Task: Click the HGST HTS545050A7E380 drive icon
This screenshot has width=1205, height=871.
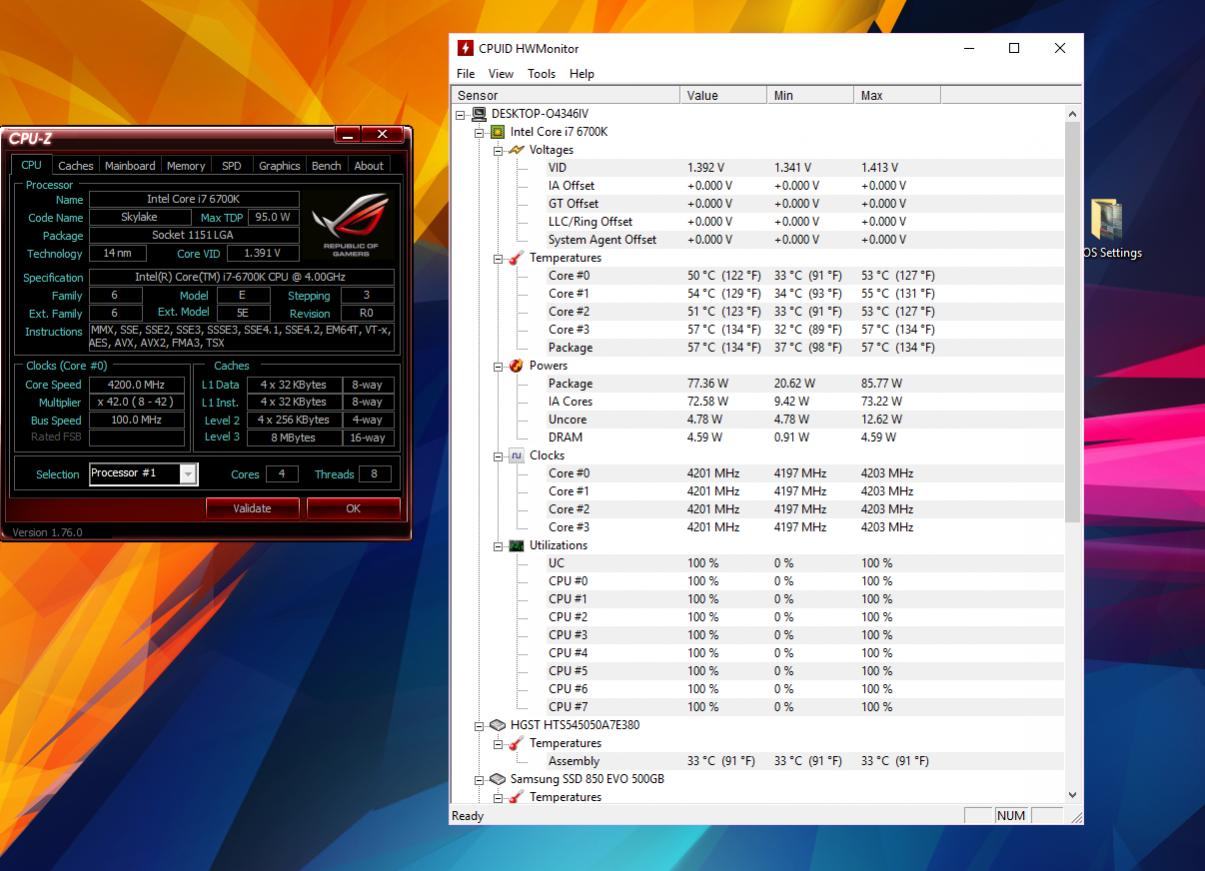Action: click(497, 725)
